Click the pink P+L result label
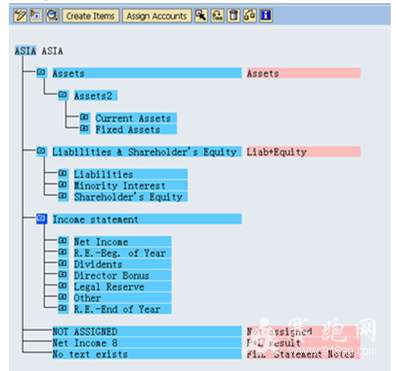 (x=303, y=343)
